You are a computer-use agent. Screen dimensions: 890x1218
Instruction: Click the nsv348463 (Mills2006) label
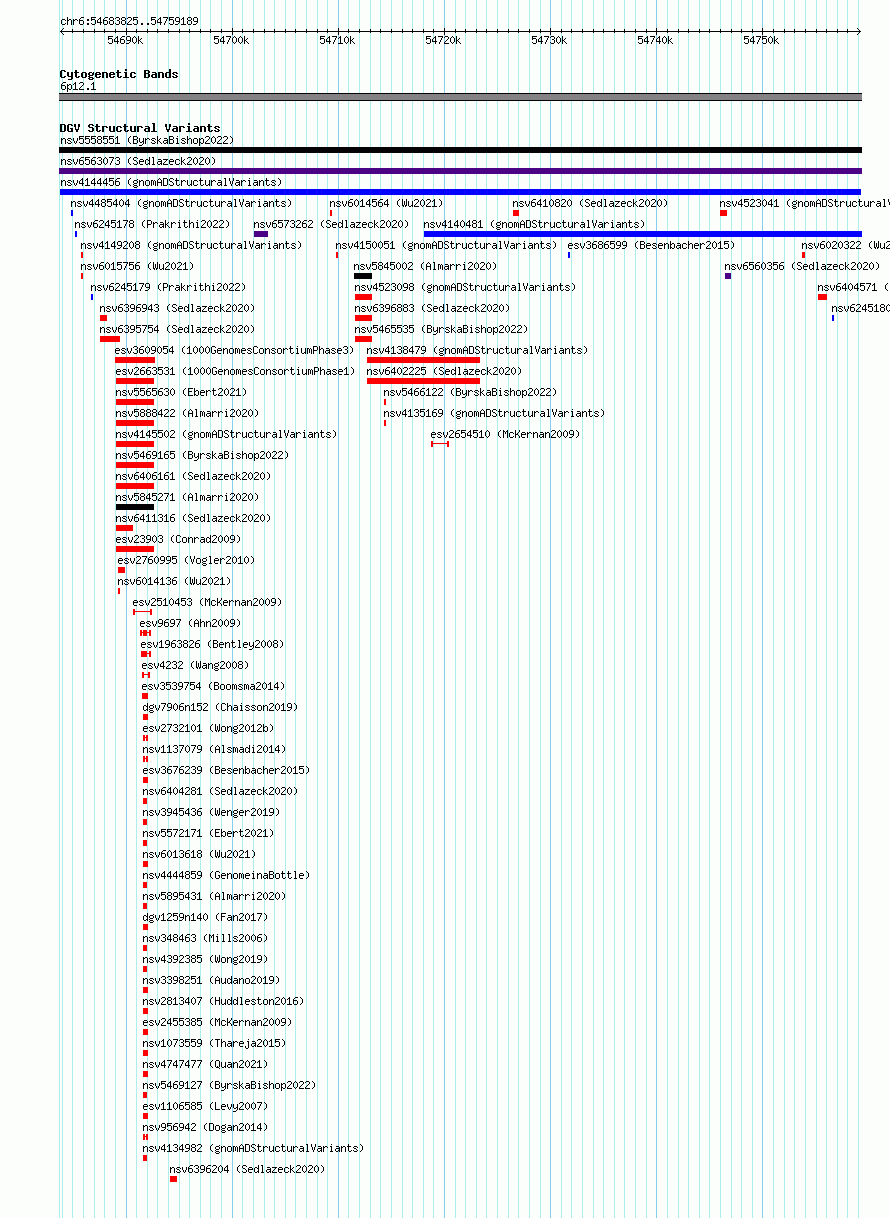click(x=205, y=938)
